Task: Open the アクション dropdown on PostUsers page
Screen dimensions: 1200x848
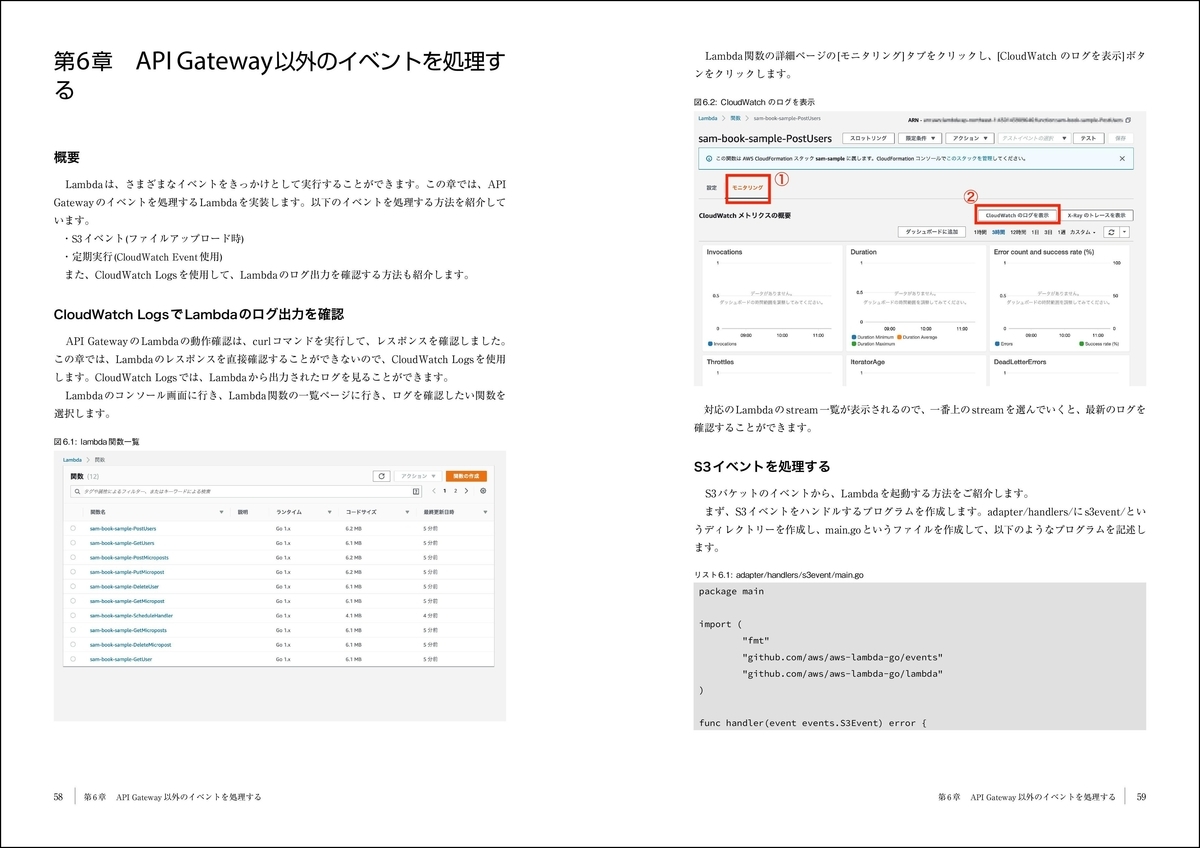Action: 971,138
